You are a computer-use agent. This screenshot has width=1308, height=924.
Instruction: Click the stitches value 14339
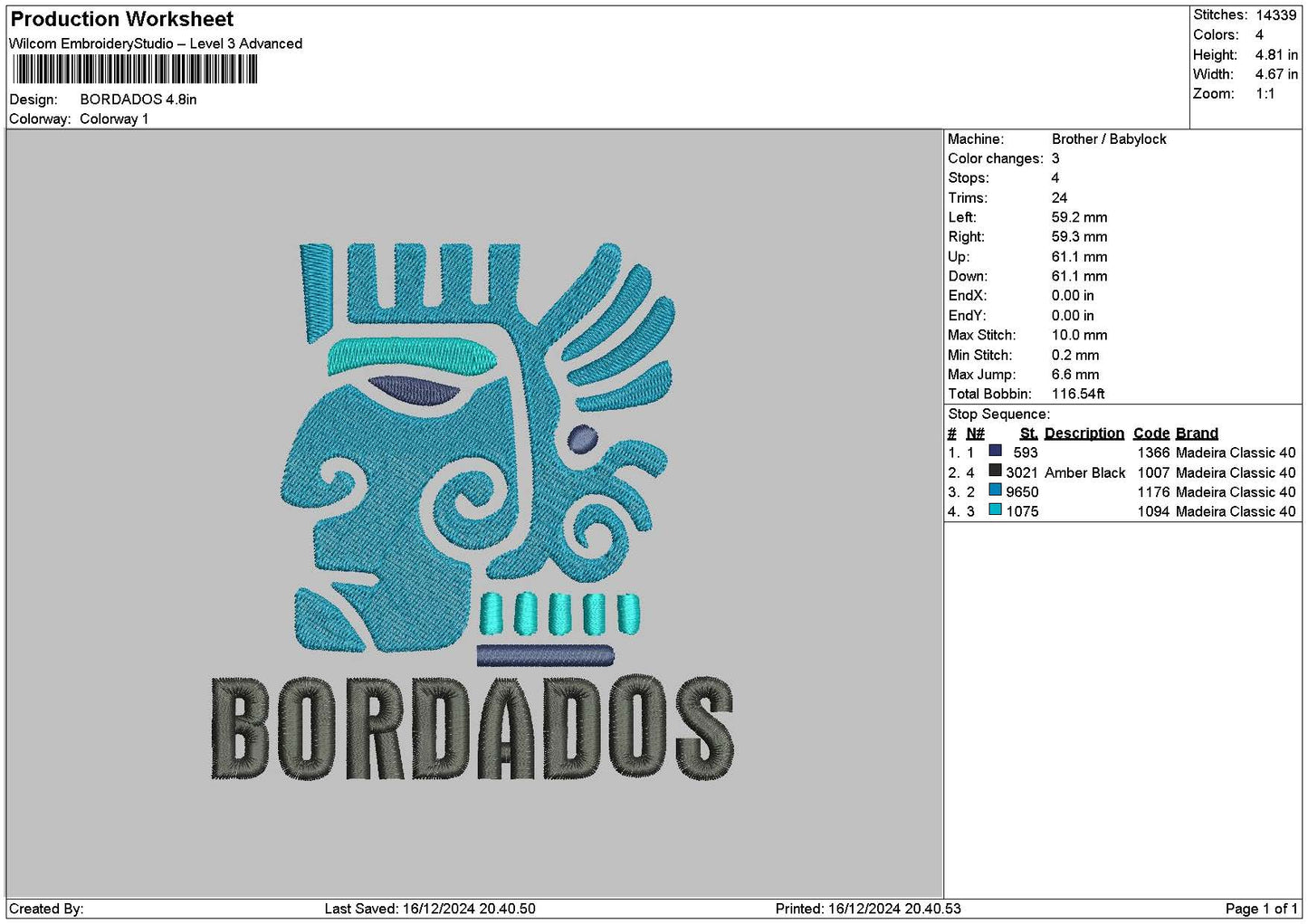pos(1276,15)
